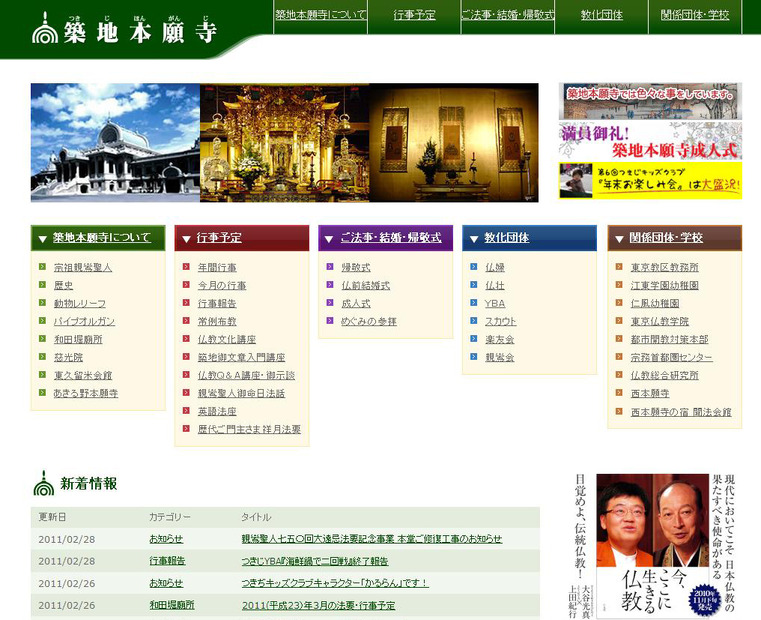Open the 行事予定 top menu item
The width and height of the screenshot is (761, 620).
coord(414,15)
